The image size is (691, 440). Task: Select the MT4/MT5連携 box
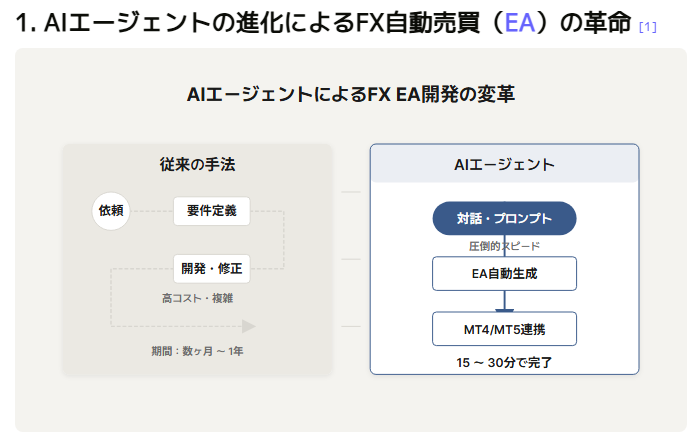click(504, 329)
